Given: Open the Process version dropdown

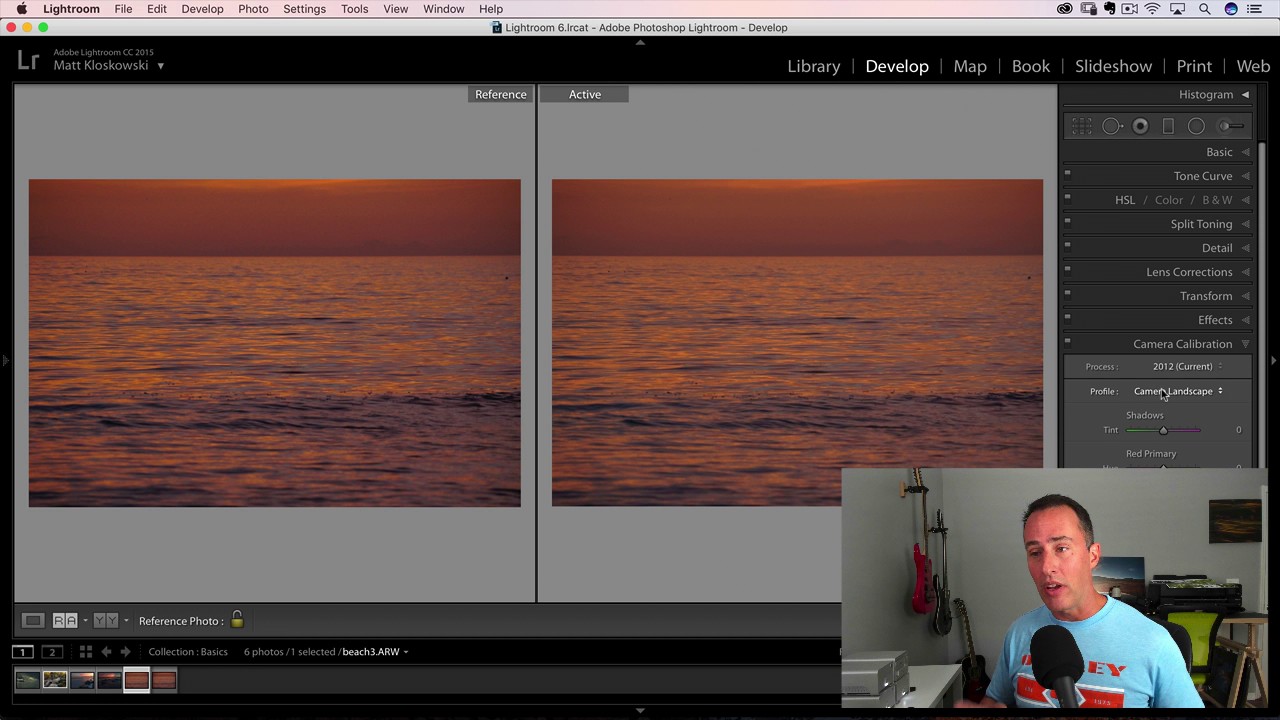Looking at the screenshot, I should (1187, 366).
